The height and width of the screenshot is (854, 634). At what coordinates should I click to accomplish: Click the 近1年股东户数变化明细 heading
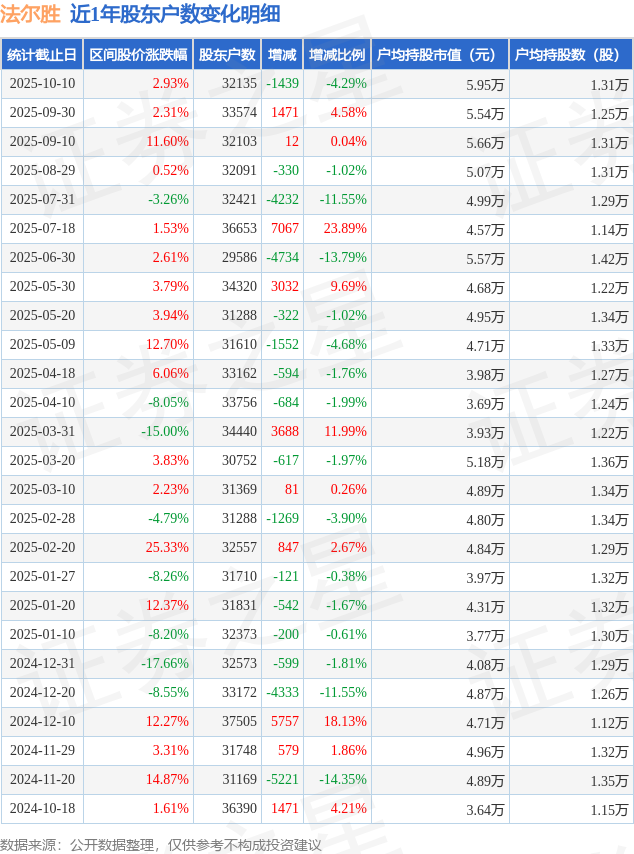(175, 14)
